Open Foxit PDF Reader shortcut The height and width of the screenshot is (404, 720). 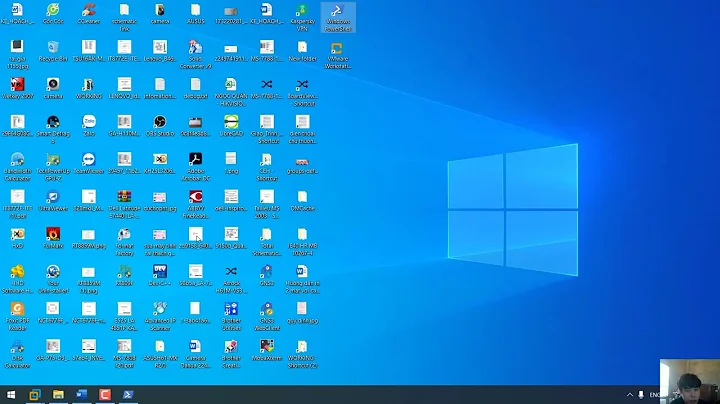coord(17,317)
